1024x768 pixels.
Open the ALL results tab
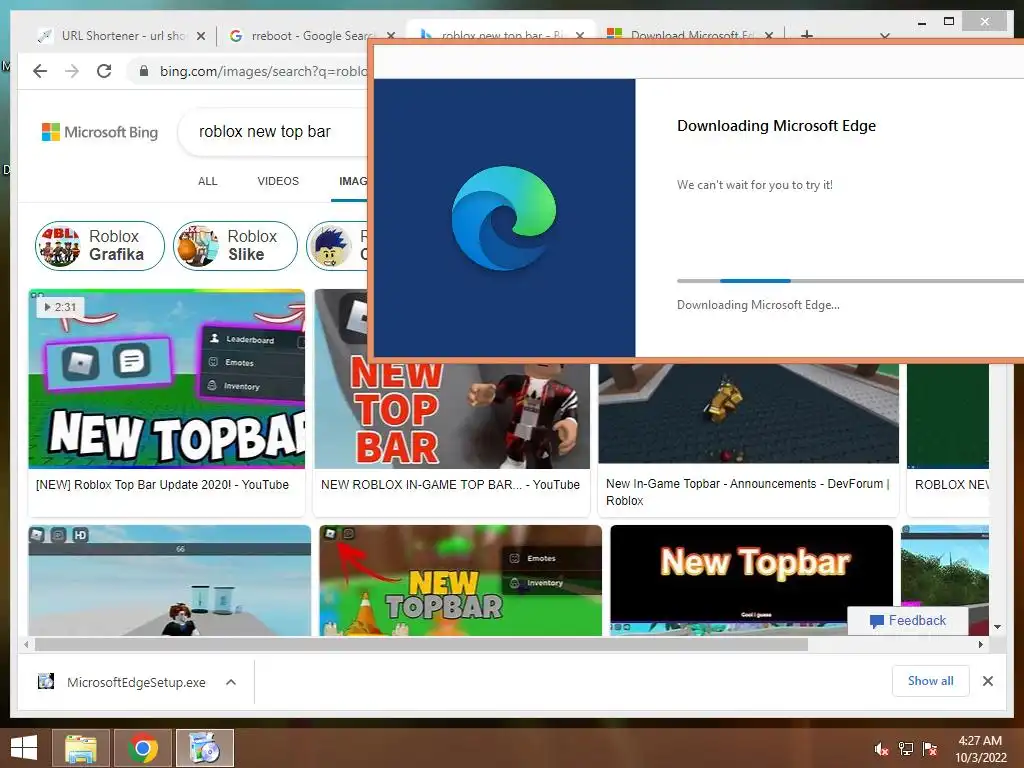point(208,181)
